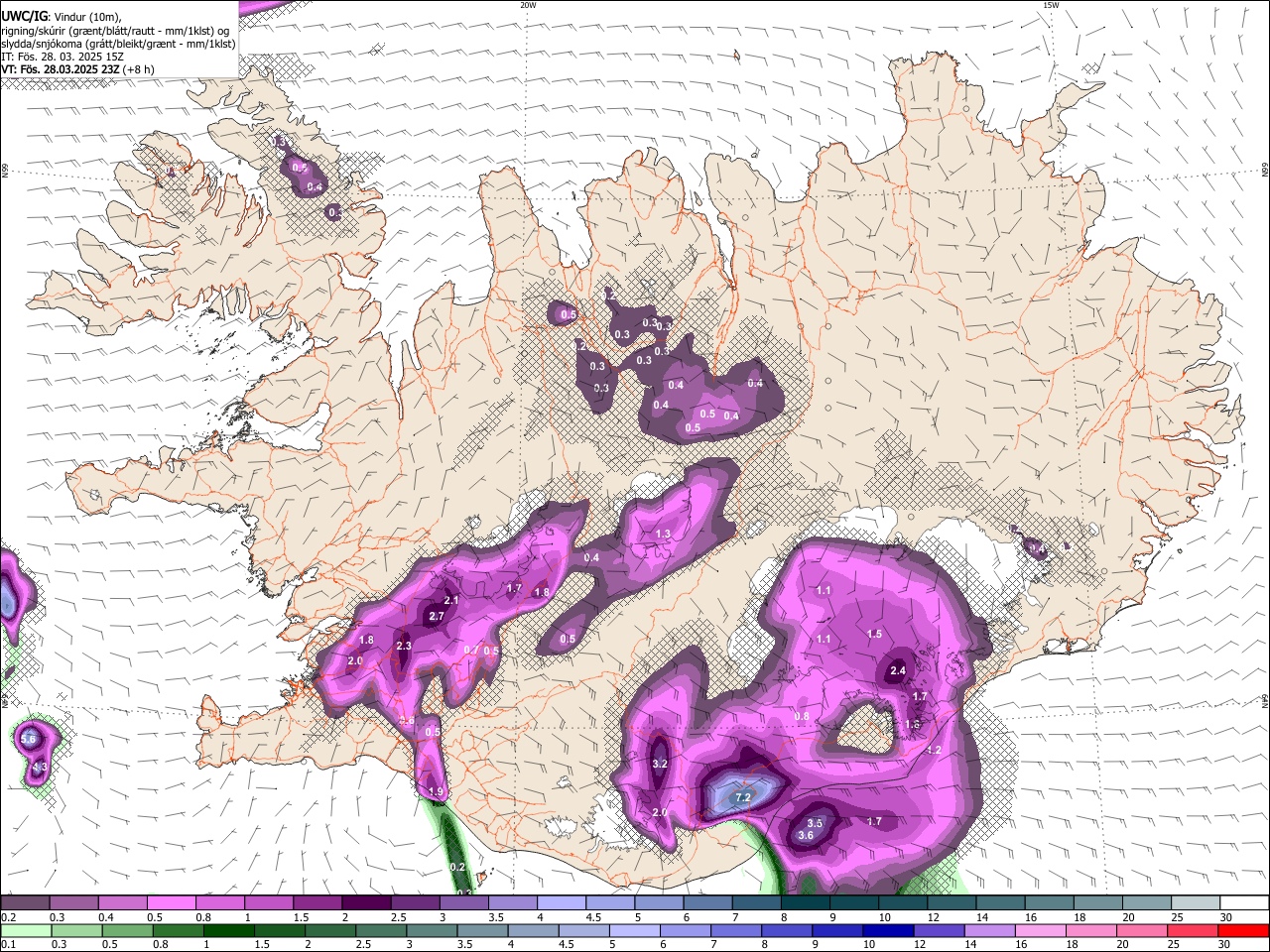Click the 7.2 precipitation peak value
This screenshot has width=1270, height=952.
click(743, 797)
